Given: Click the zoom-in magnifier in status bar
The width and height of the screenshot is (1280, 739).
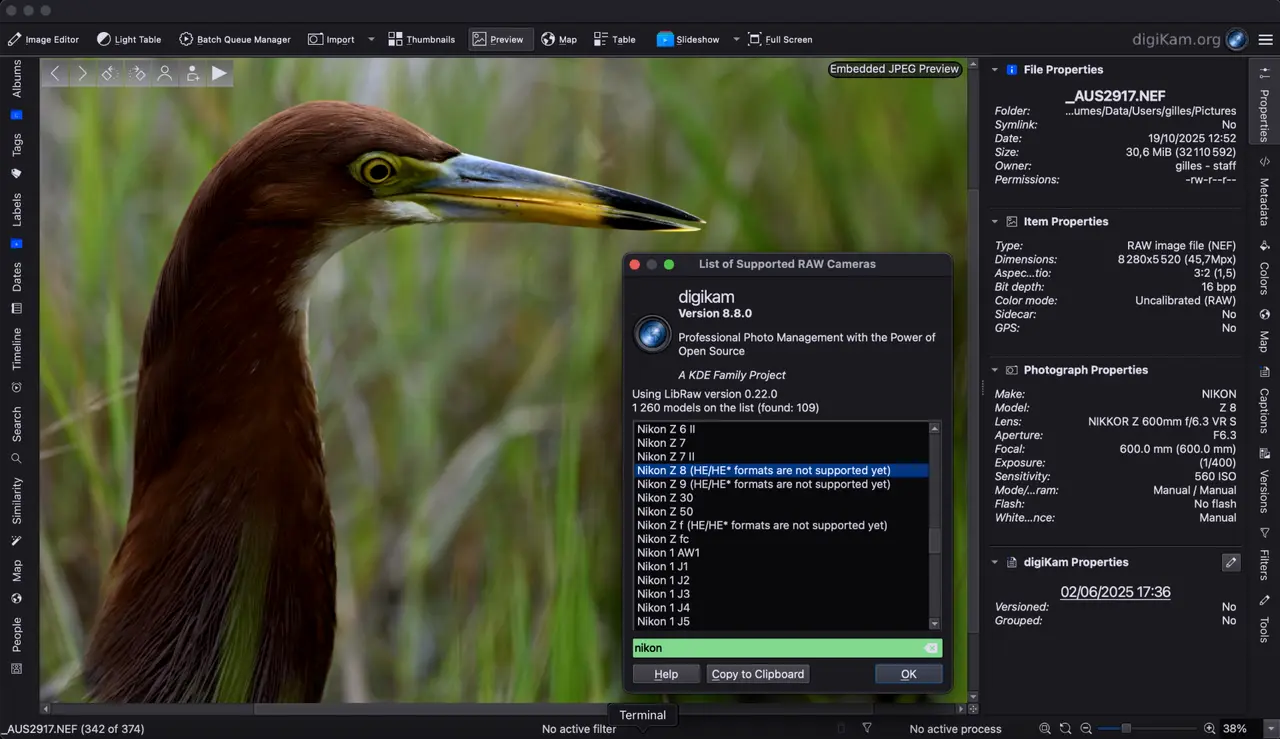Looking at the screenshot, I should tap(1209, 729).
